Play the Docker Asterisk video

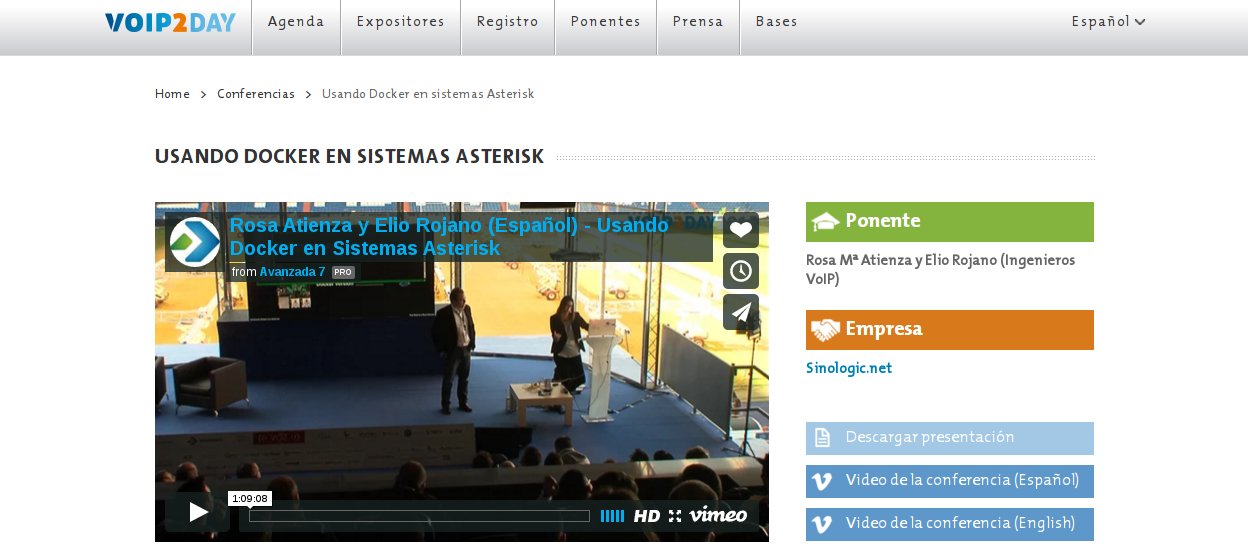tap(198, 512)
